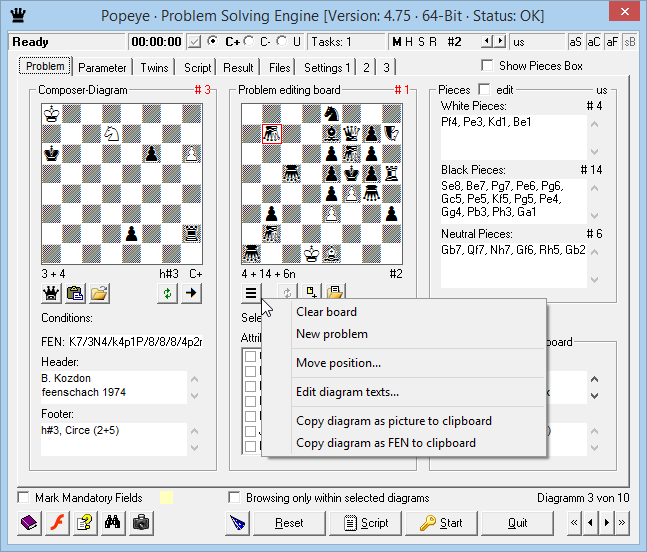This screenshot has width=647, height=552.
Task: Click the up arrow of the White Pieces list
Action: tap(595, 124)
